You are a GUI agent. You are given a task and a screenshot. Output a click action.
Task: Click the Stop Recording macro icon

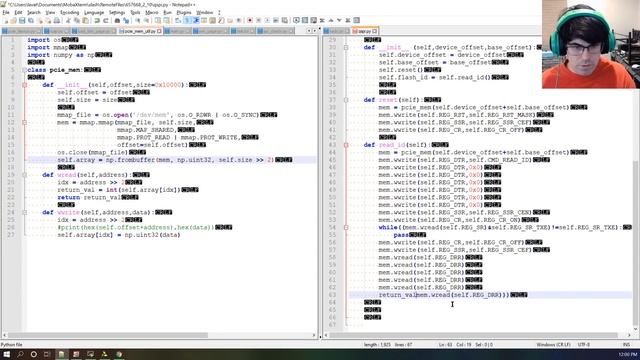pos(259,20)
